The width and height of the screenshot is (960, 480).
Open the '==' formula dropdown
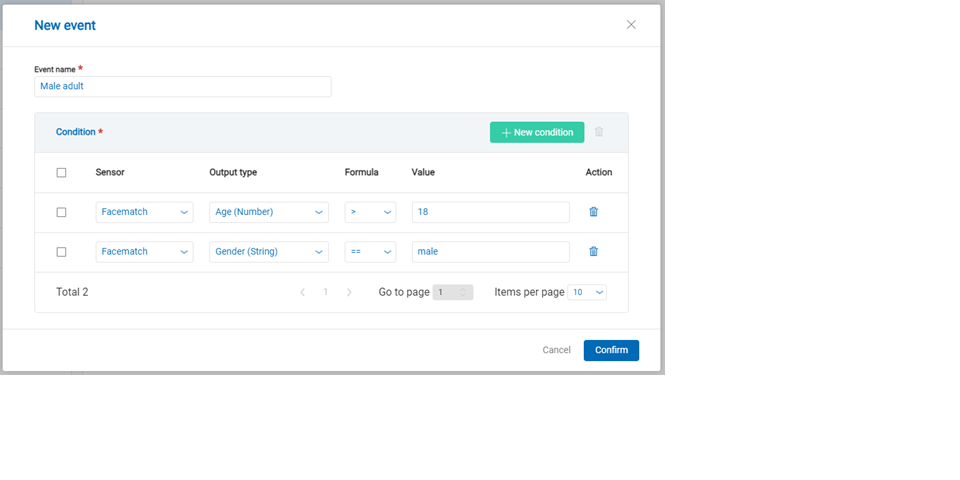[370, 252]
